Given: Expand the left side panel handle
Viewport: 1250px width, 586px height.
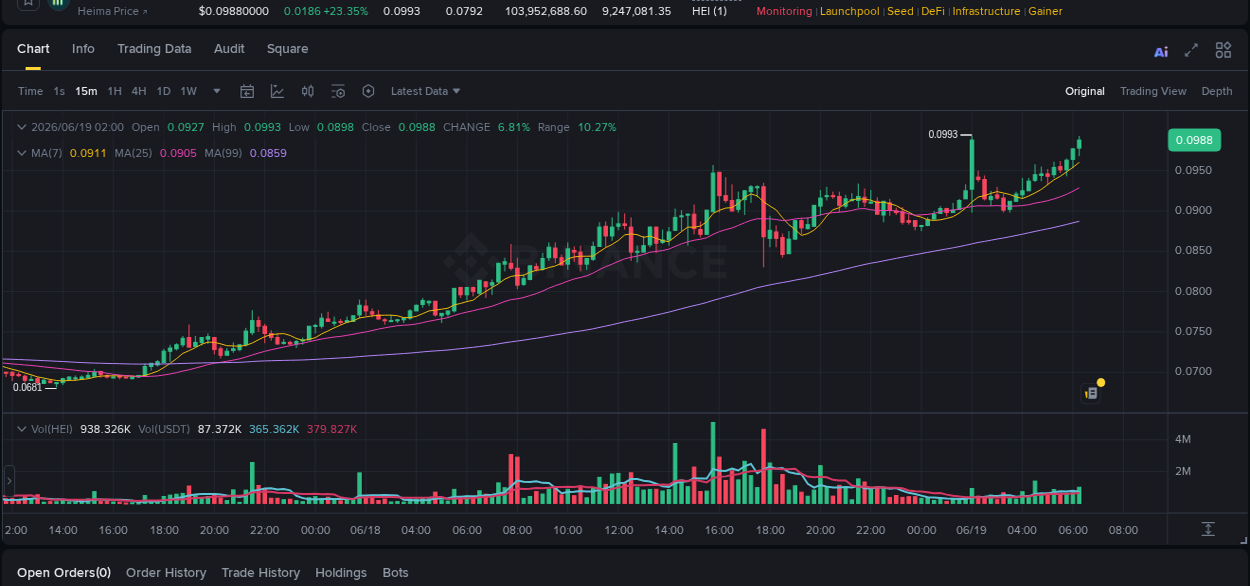Looking at the screenshot, I should pyautogui.click(x=9, y=481).
